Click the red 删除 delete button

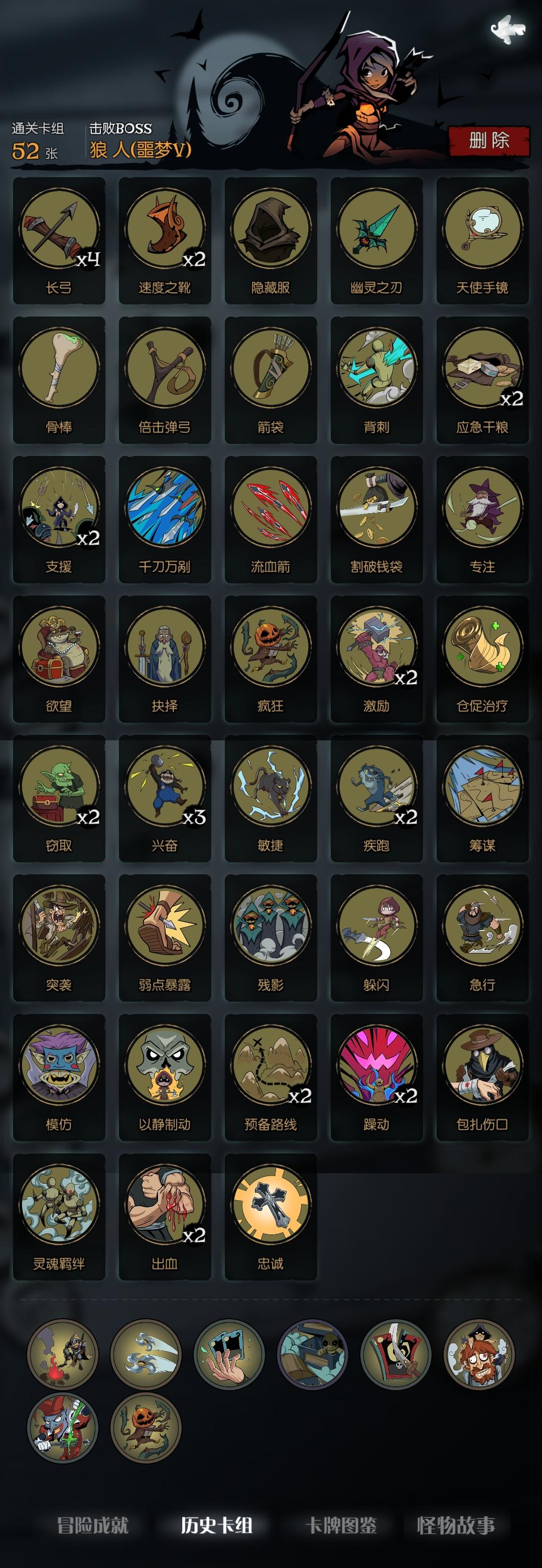(x=489, y=141)
